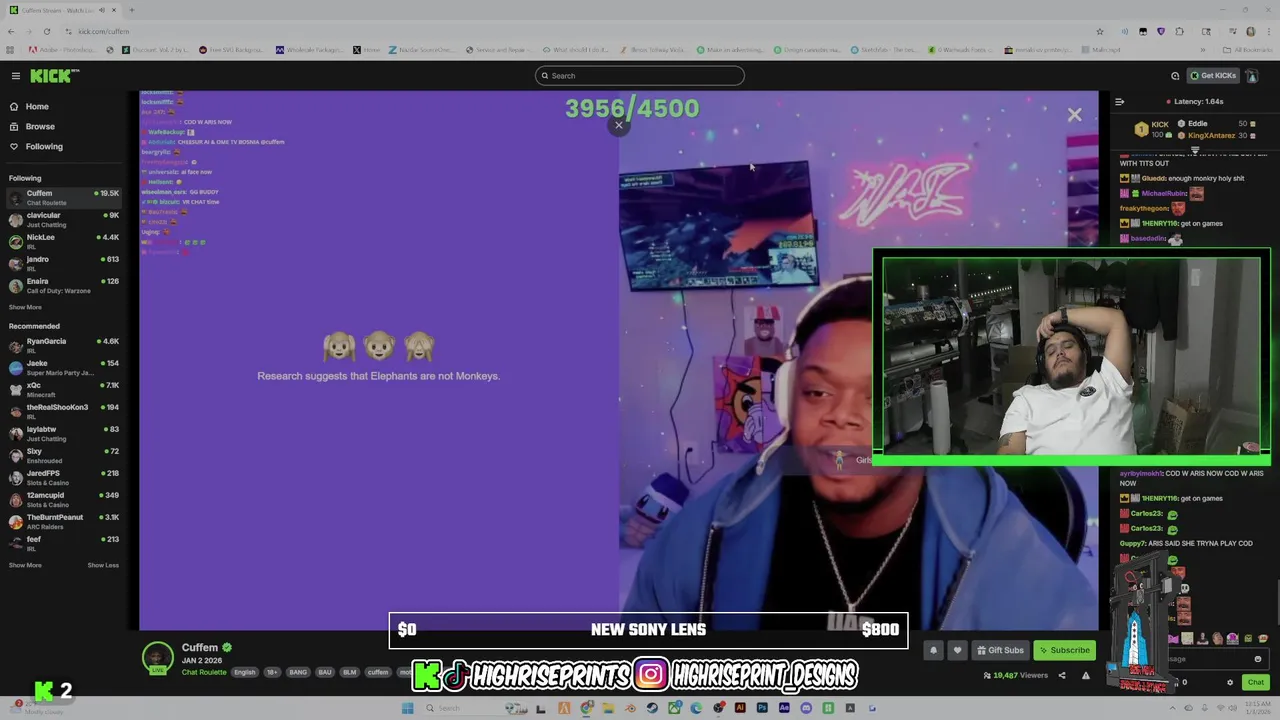
Task: Open laylabtw Just Chatting channel
Action: (64, 433)
